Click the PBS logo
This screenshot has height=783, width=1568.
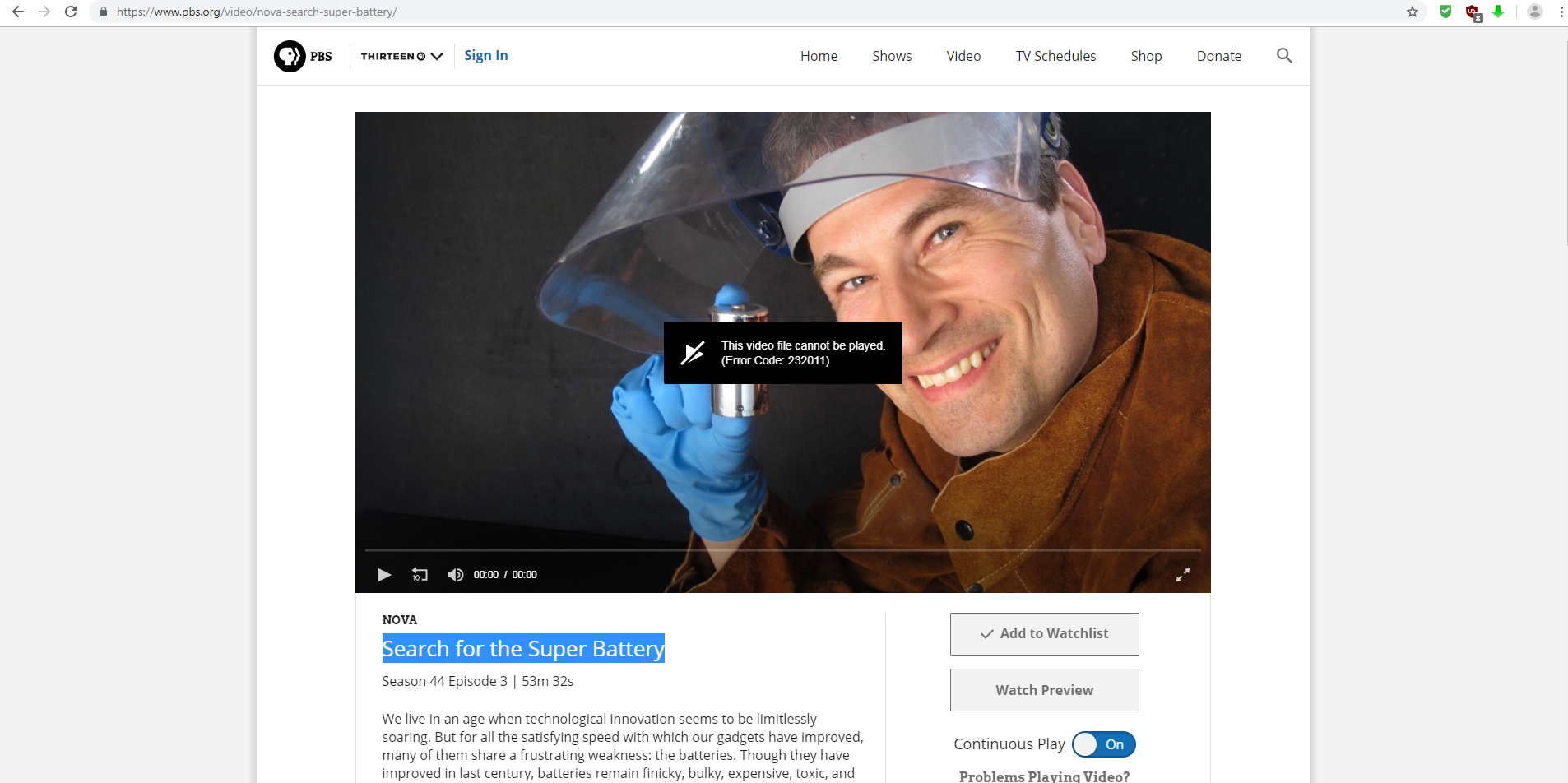302,55
